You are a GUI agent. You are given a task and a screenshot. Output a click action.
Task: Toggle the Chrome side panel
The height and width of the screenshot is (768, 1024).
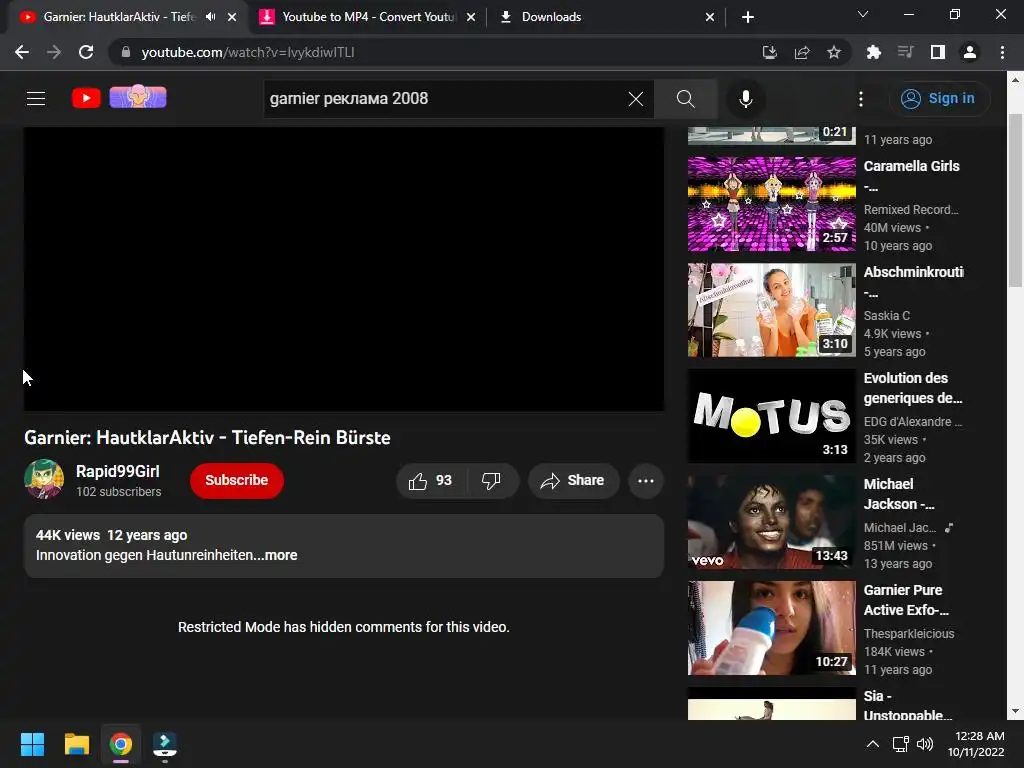click(938, 52)
